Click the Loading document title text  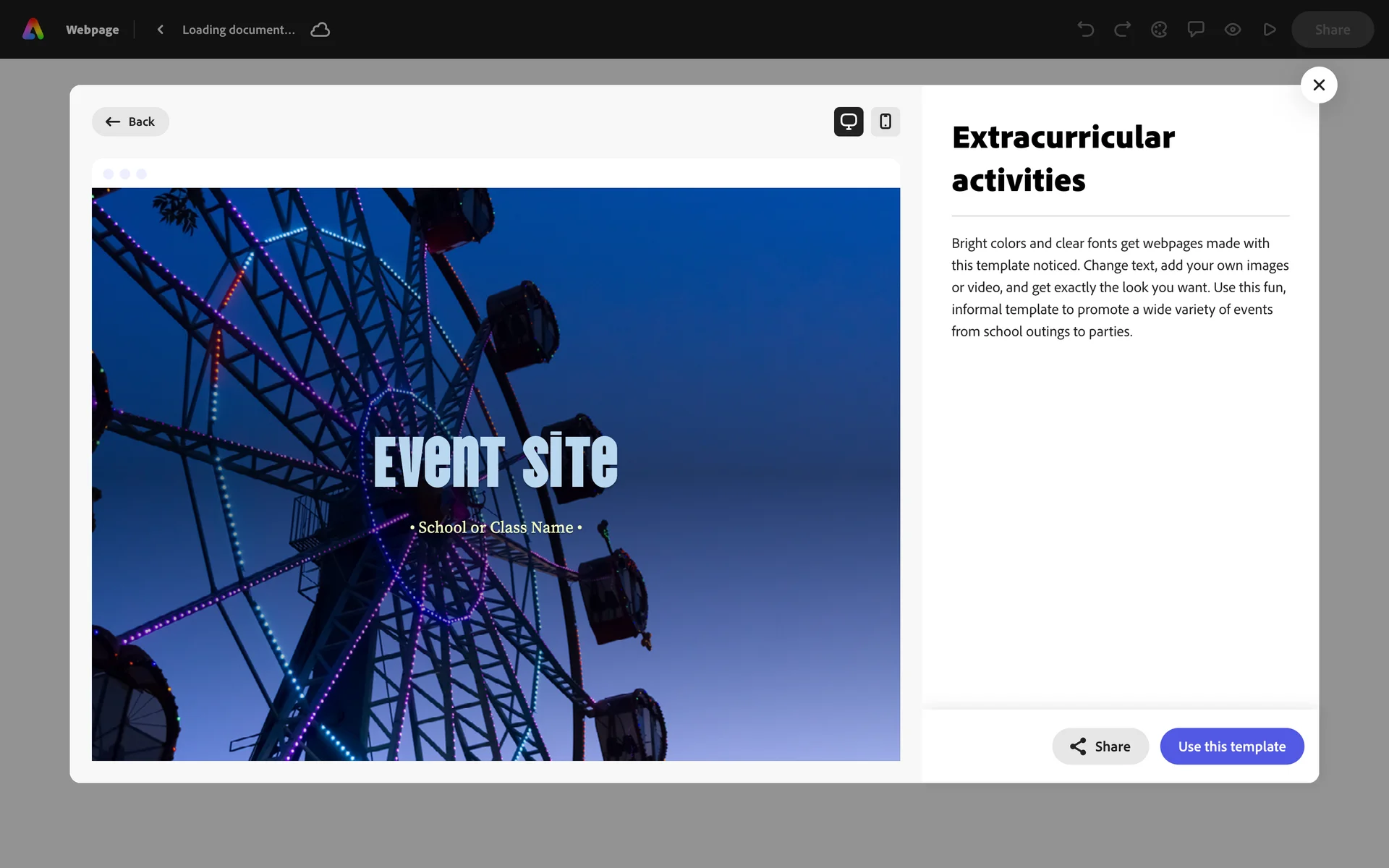tap(239, 30)
